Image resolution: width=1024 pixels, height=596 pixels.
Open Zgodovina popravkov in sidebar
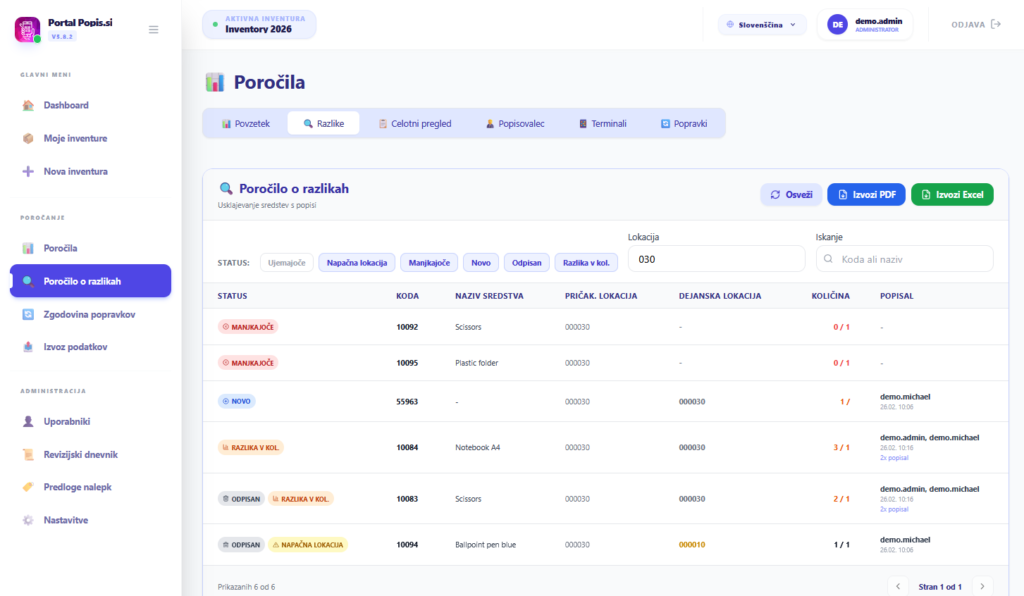[x=89, y=314]
